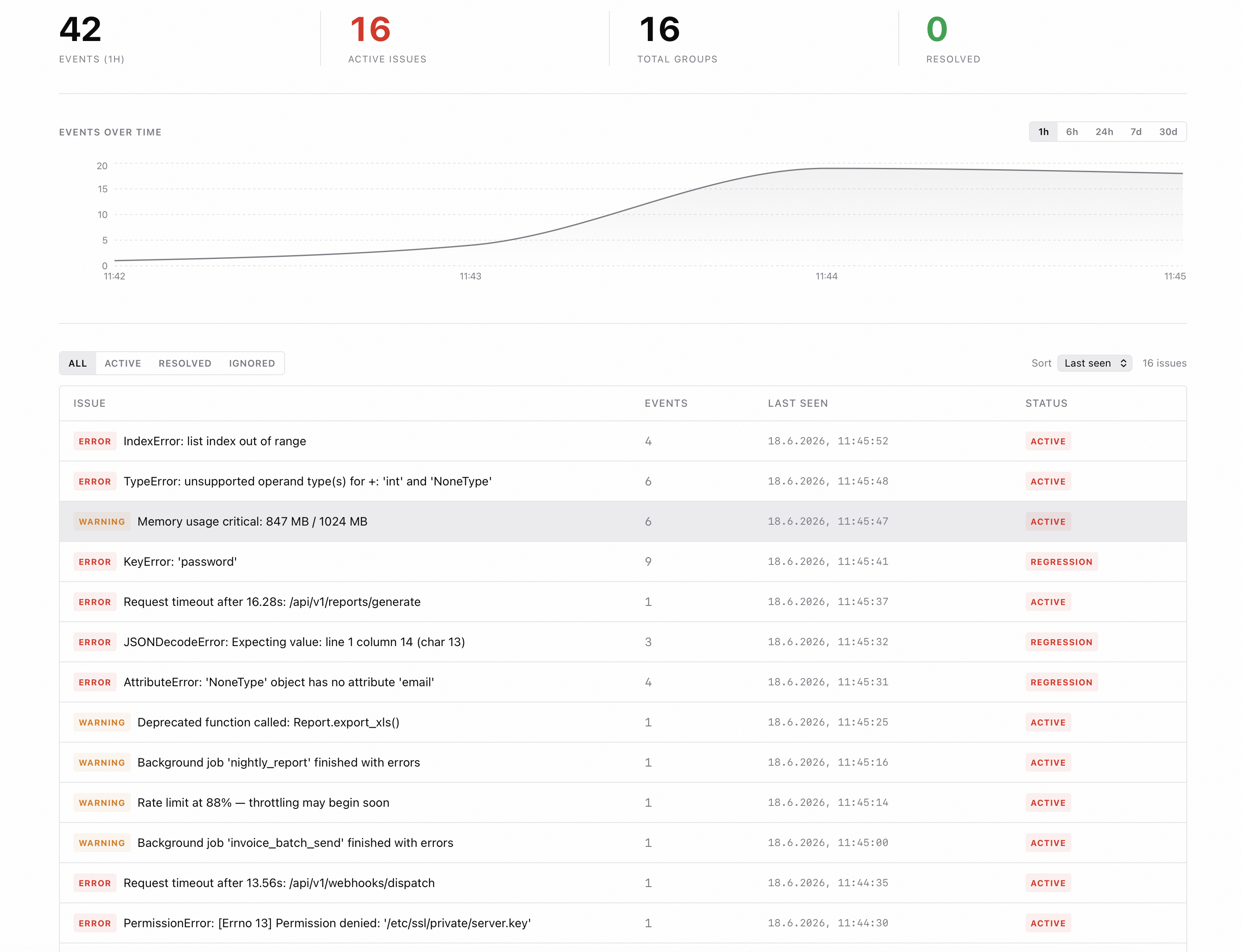This screenshot has width=1241, height=952.
Task: Click REGRESSION status on AttributeError row
Action: click(x=1062, y=683)
